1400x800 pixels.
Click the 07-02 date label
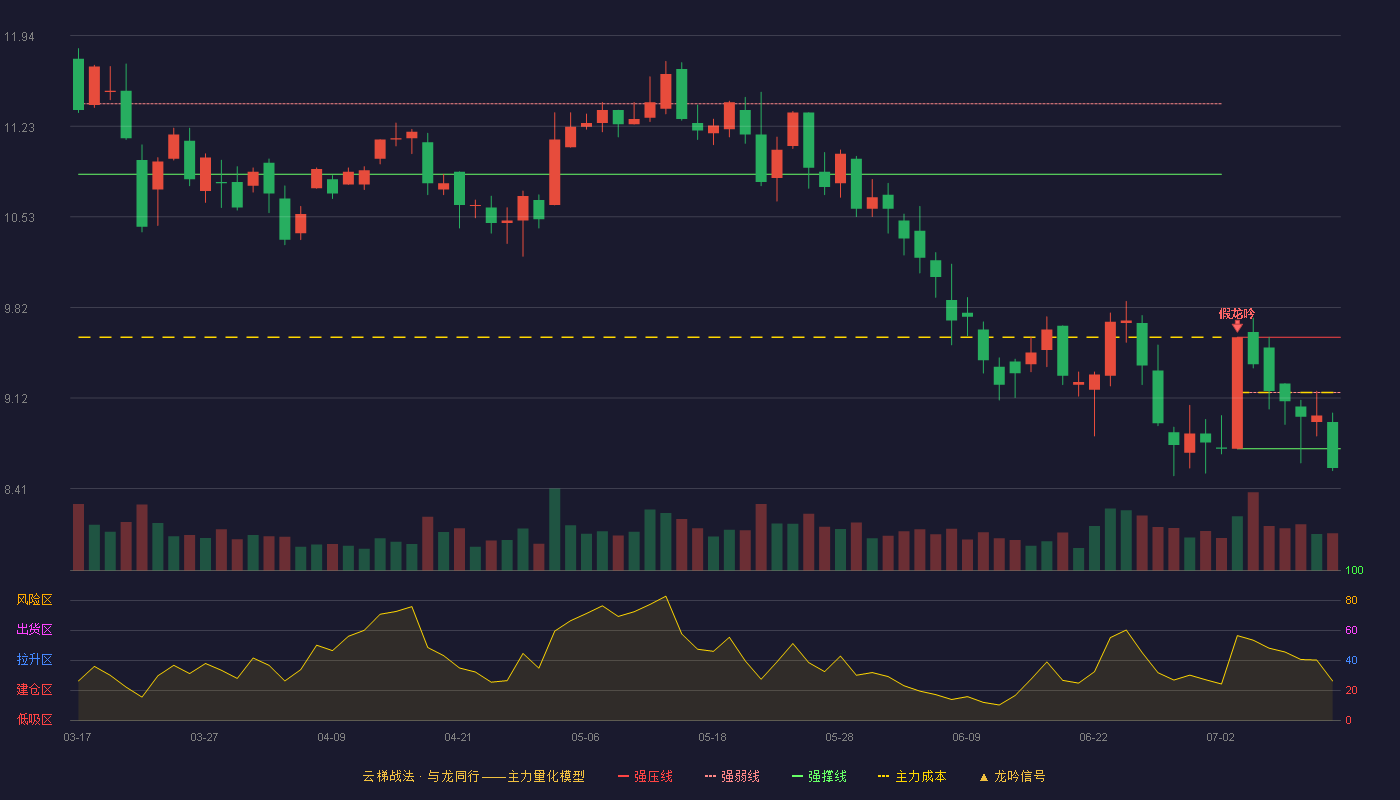[1220, 737]
